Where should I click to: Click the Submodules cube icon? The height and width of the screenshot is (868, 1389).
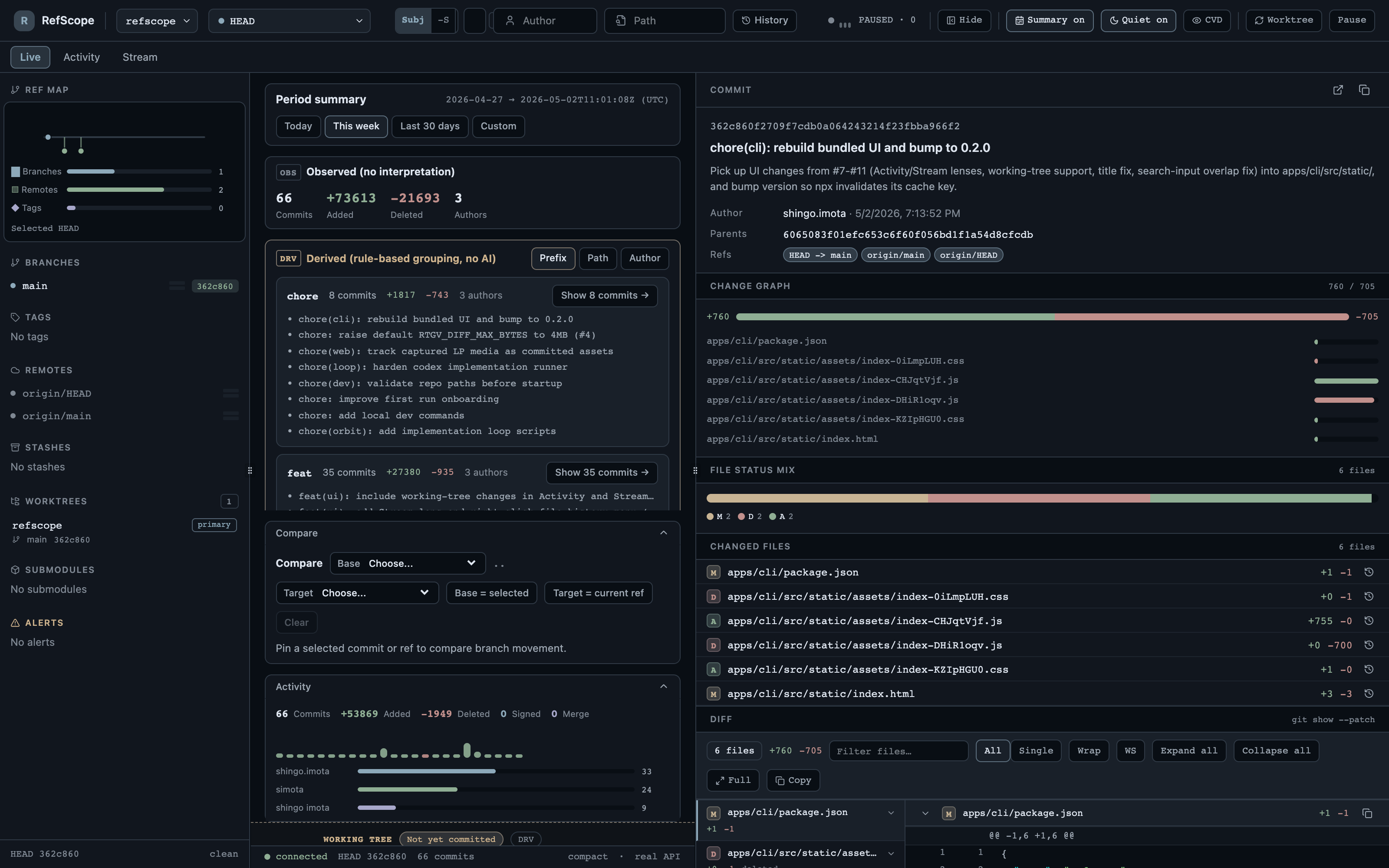[x=16, y=569]
